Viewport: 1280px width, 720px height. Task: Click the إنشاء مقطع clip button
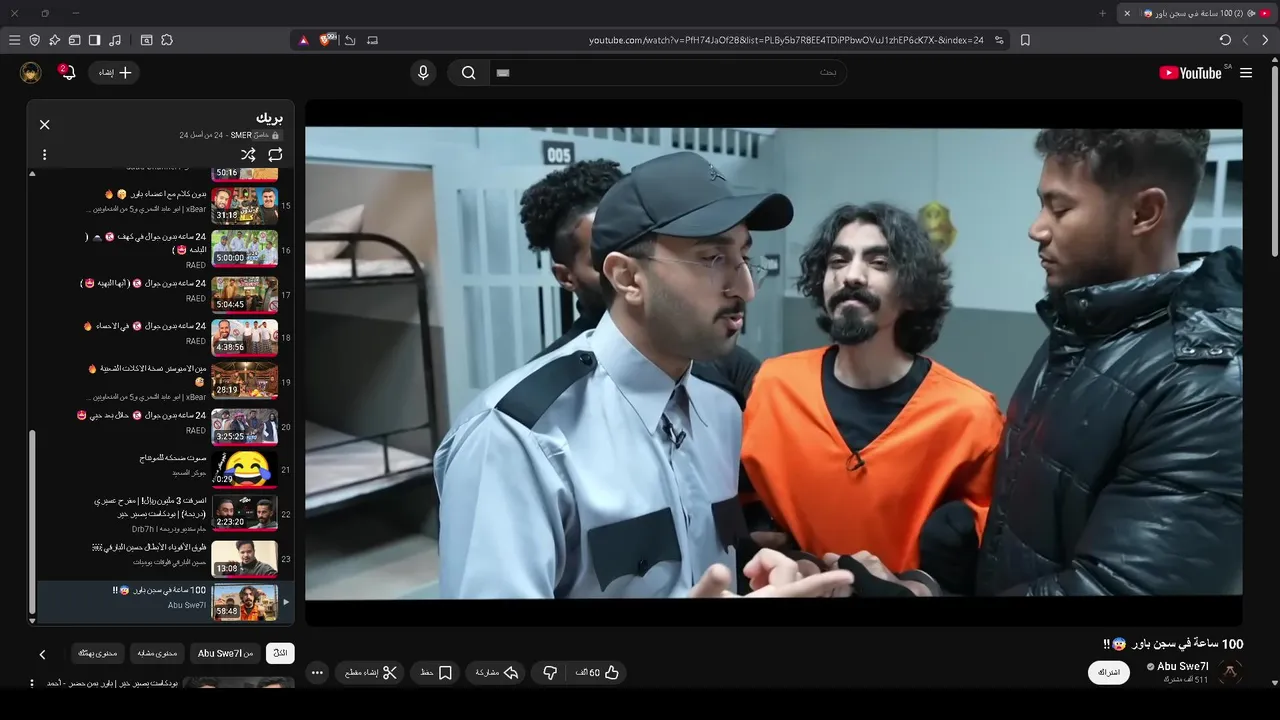coord(370,673)
